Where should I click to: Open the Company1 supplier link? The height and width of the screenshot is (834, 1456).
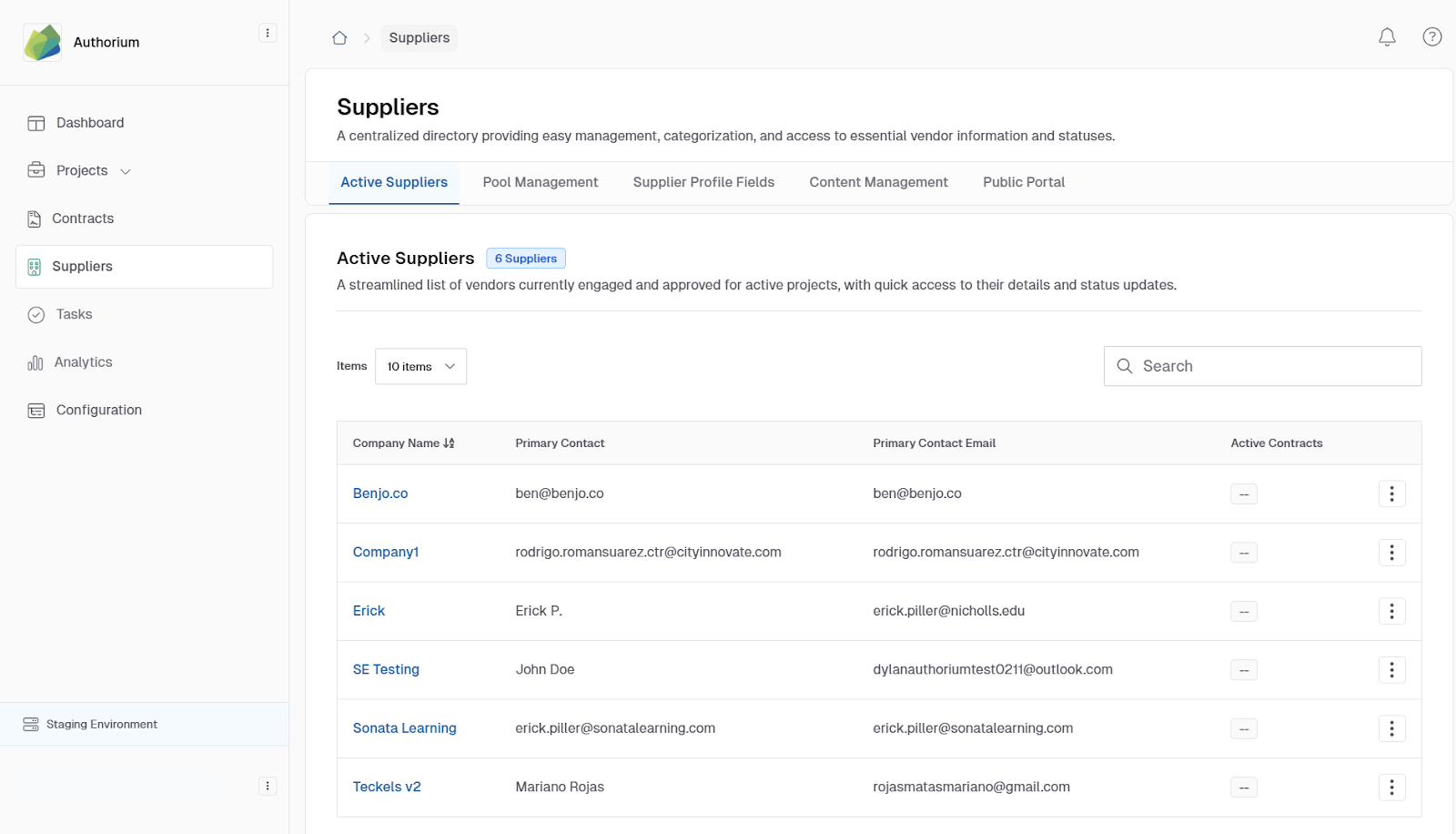(386, 553)
